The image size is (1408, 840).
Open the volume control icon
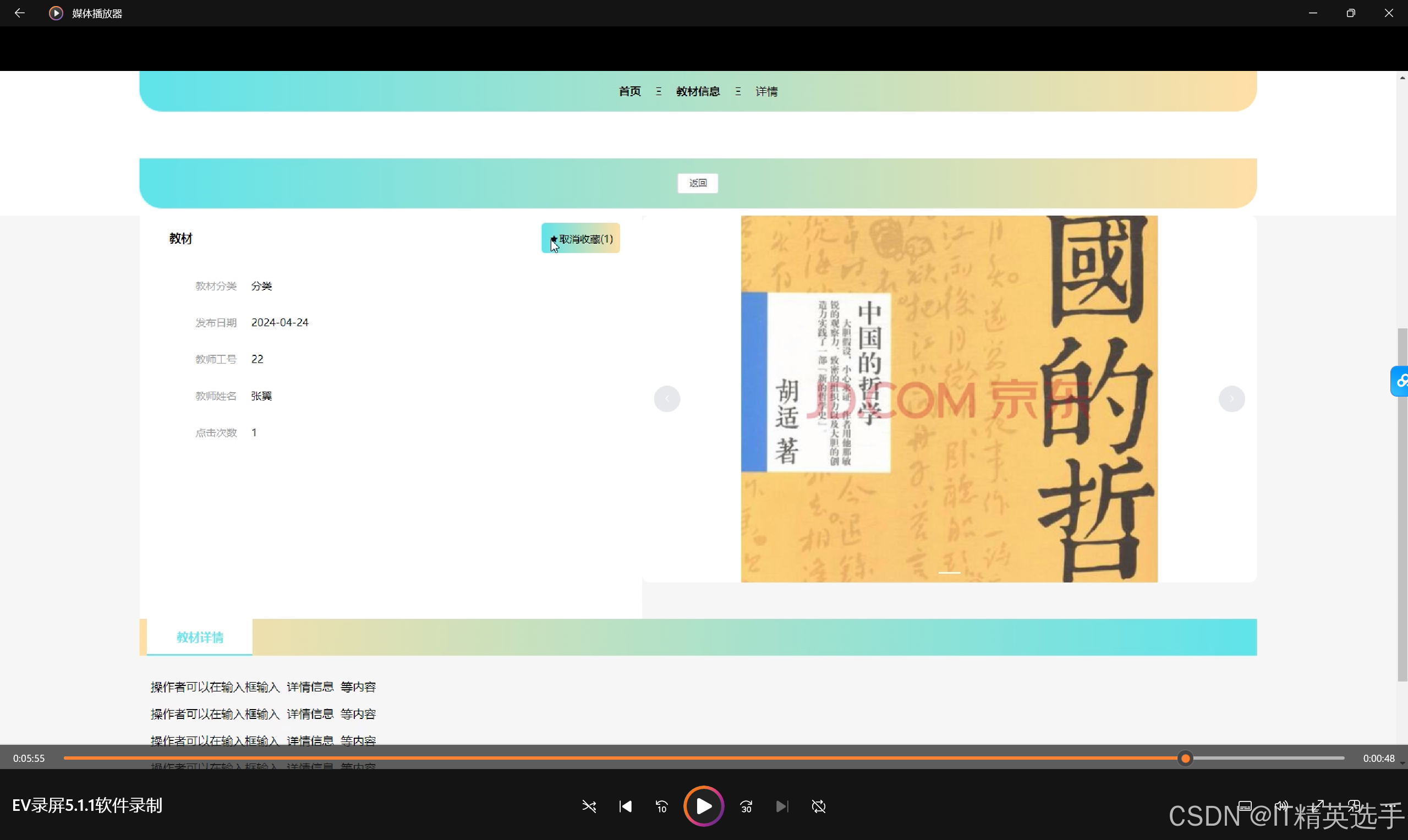click(1283, 805)
